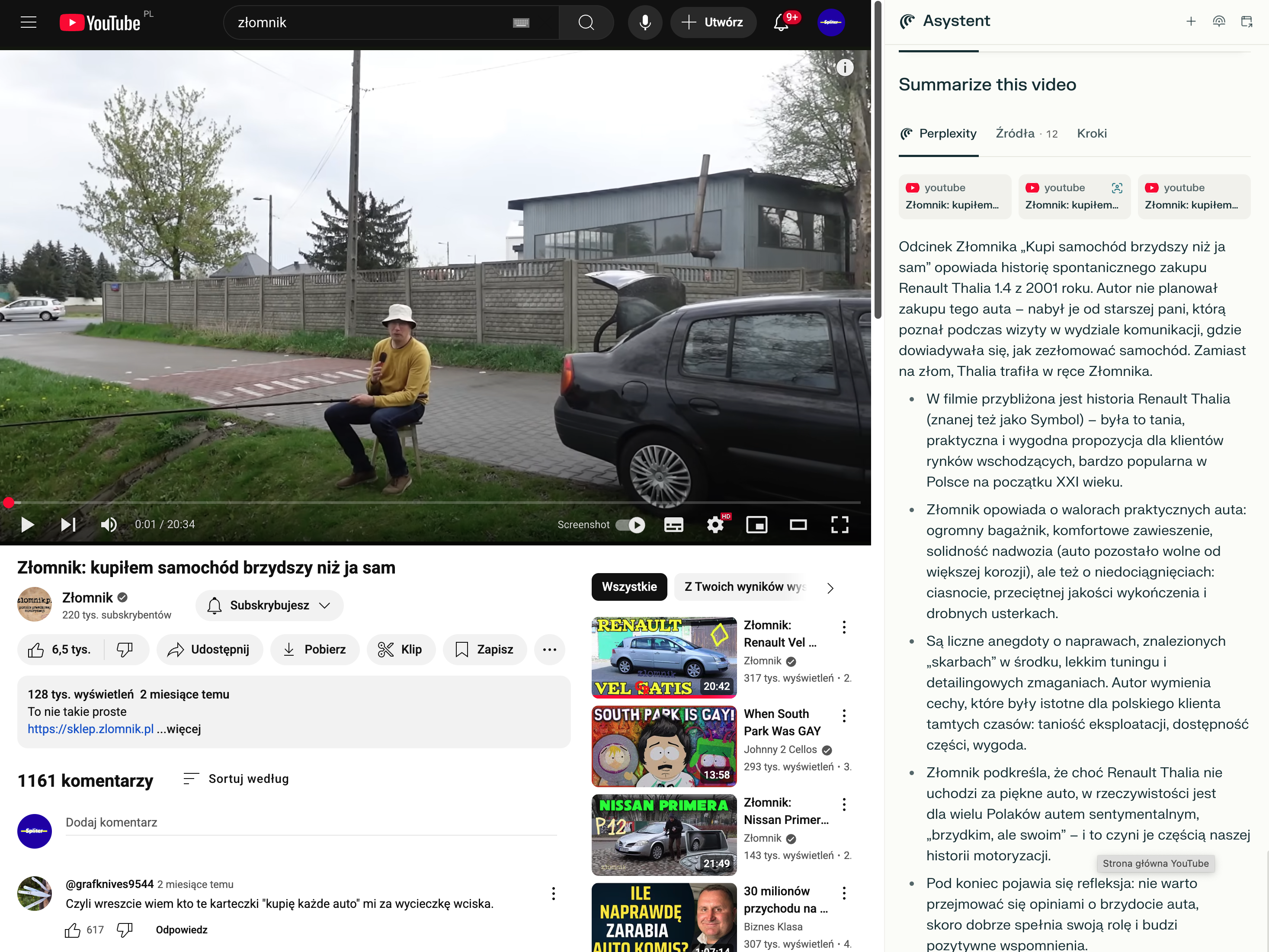Screen dimensions: 1269x952
Task: Open Nissan Primera video thumbnail
Action: coord(664,835)
